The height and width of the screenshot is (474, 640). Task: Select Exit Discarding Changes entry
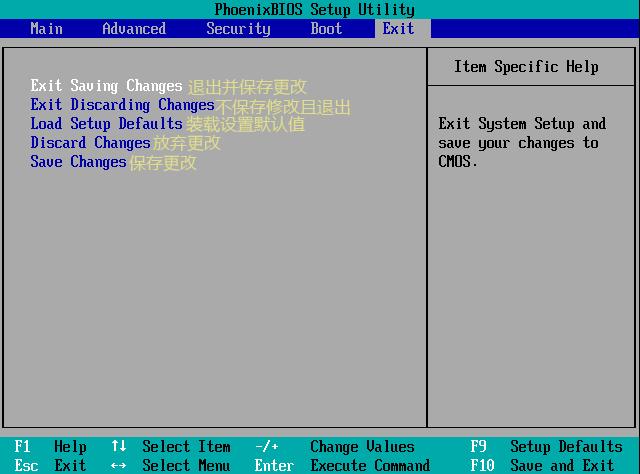122,105
